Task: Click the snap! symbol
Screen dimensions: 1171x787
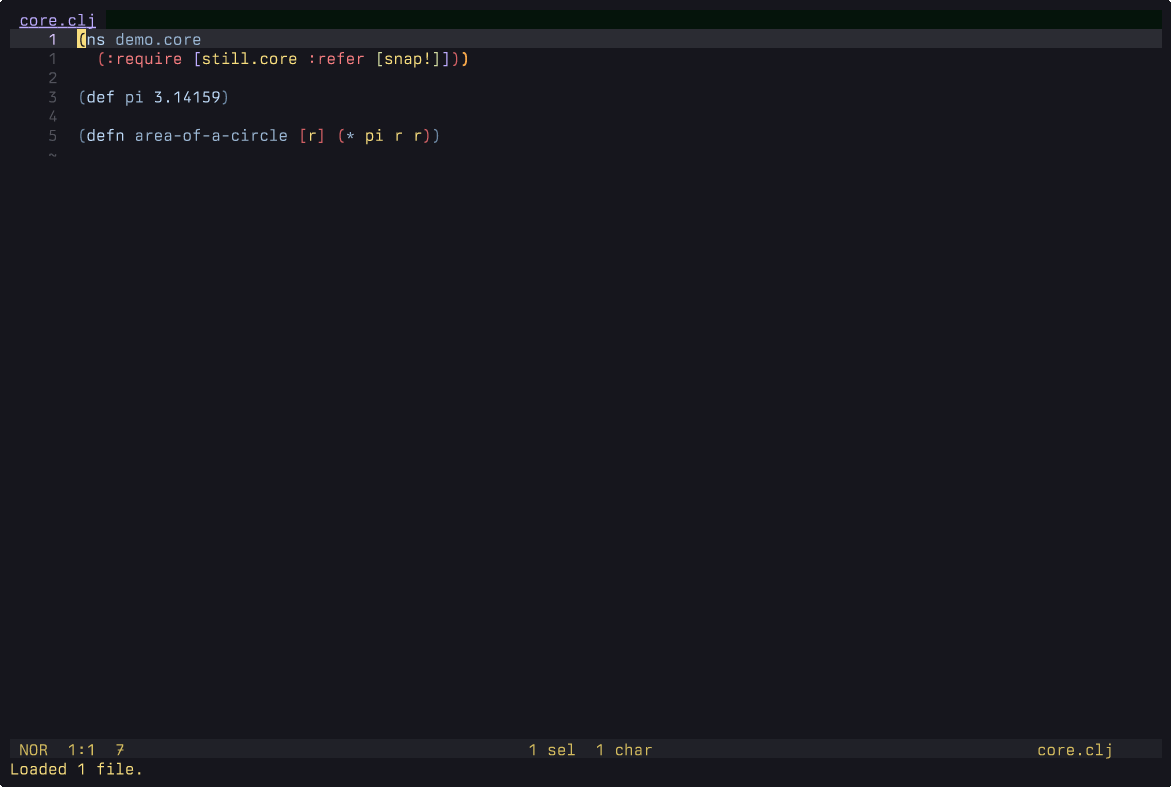Action: [x=408, y=59]
